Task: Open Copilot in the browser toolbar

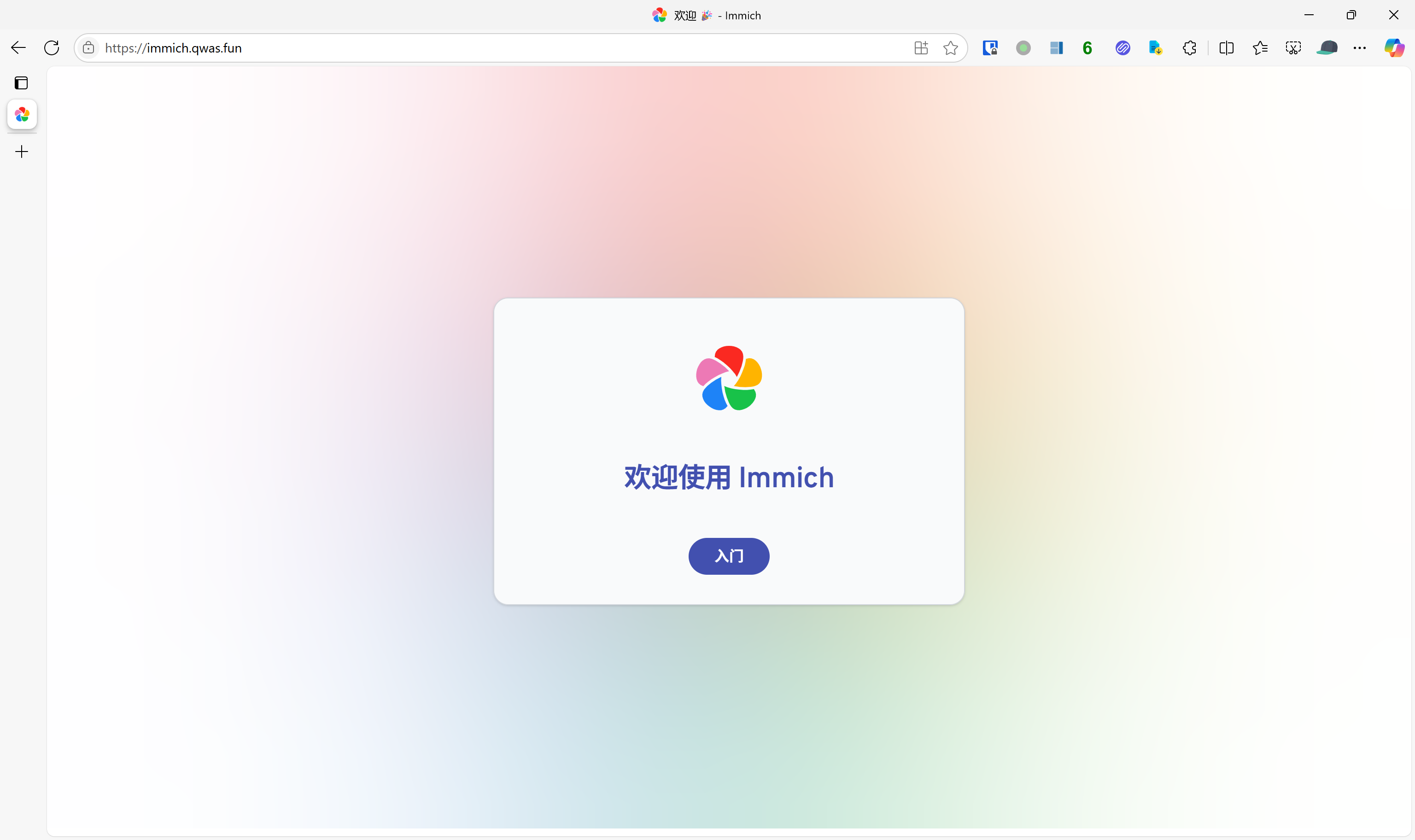Action: 1395,47
